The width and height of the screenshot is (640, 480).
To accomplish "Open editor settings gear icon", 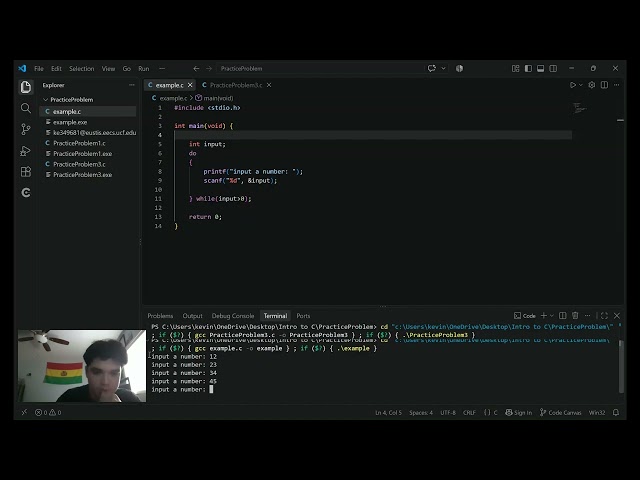I will tap(591, 85).
